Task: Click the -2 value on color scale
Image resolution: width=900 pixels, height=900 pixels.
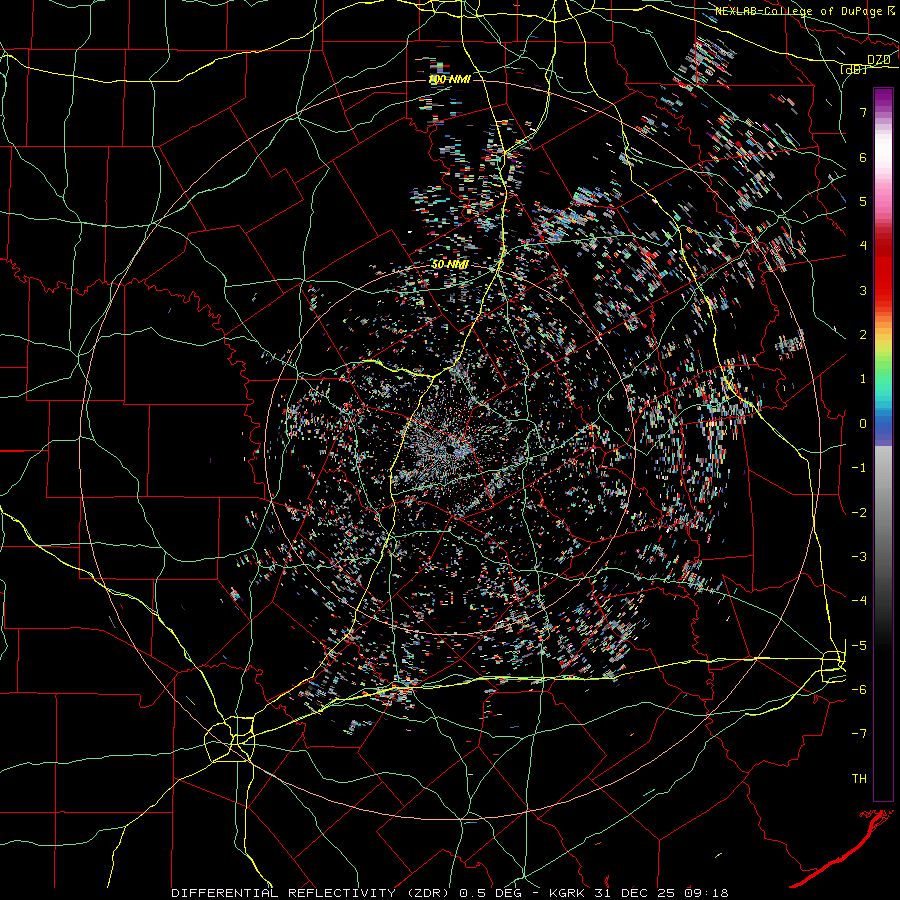Action: click(x=859, y=513)
